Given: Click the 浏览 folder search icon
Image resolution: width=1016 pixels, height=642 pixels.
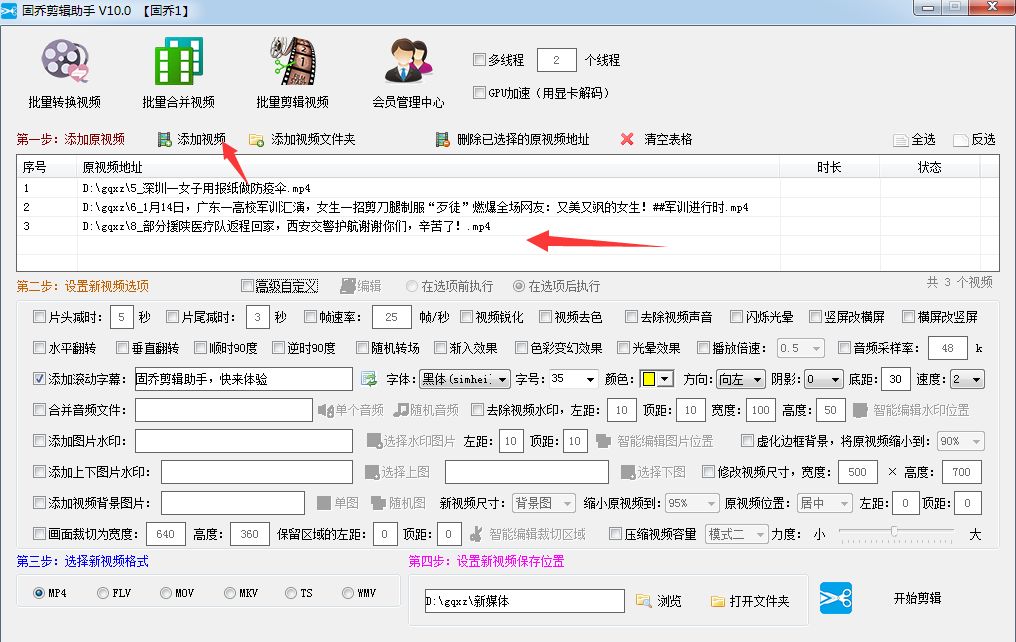Looking at the screenshot, I should pos(643,601).
